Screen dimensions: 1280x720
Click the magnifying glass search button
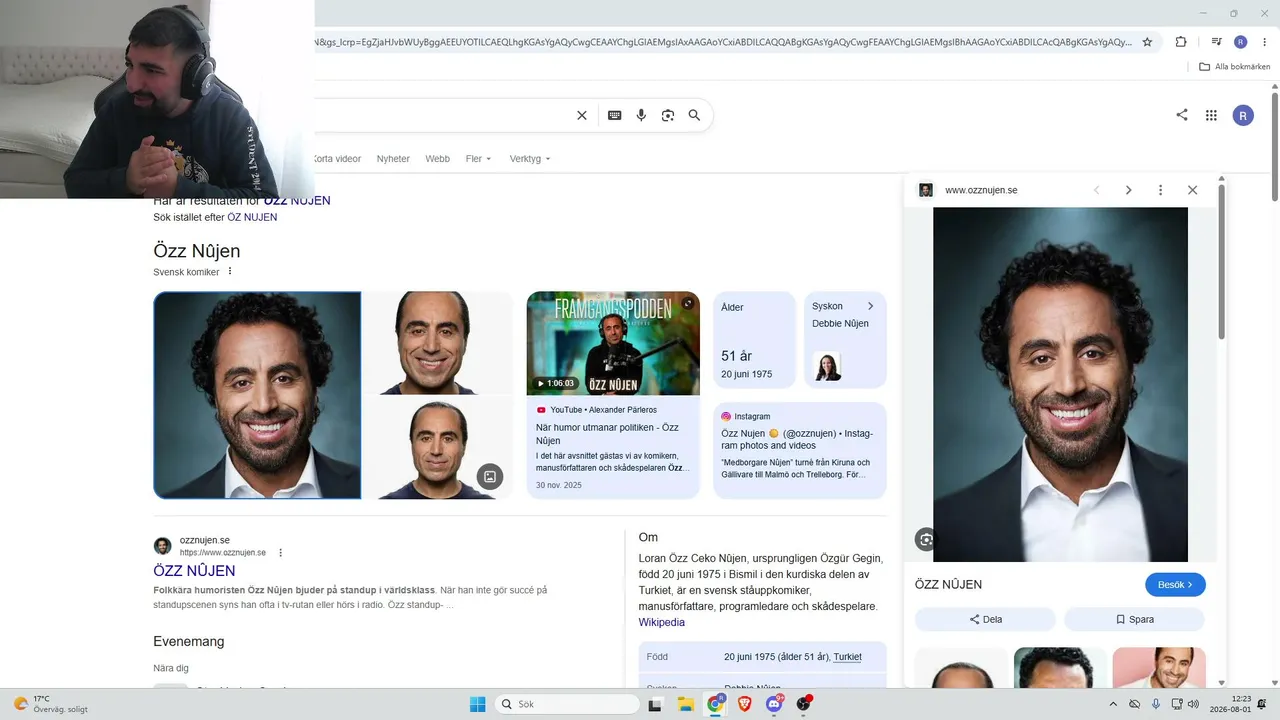tap(694, 115)
